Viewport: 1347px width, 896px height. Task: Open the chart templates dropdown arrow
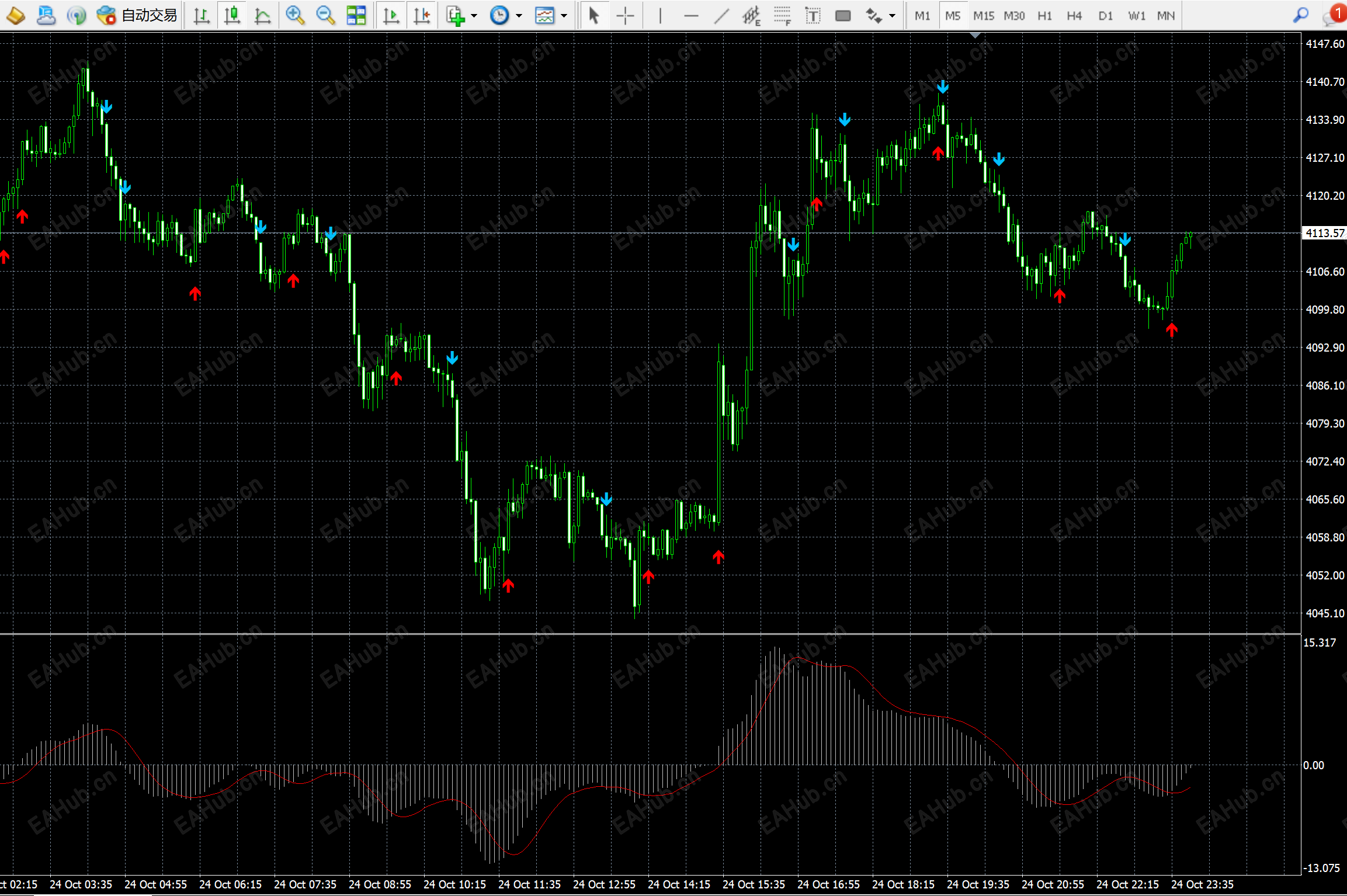pyautogui.click(x=564, y=16)
